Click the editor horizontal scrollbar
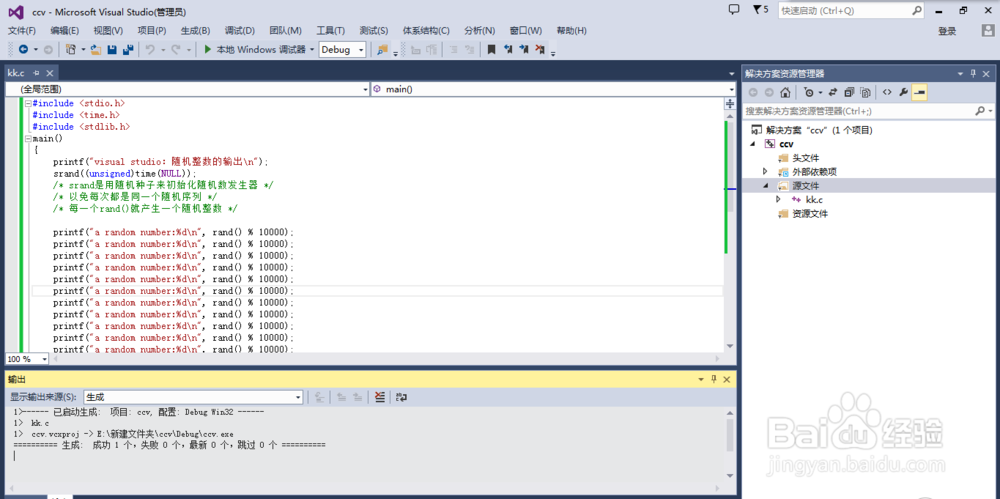The width and height of the screenshot is (1000, 499). tap(388, 359)
